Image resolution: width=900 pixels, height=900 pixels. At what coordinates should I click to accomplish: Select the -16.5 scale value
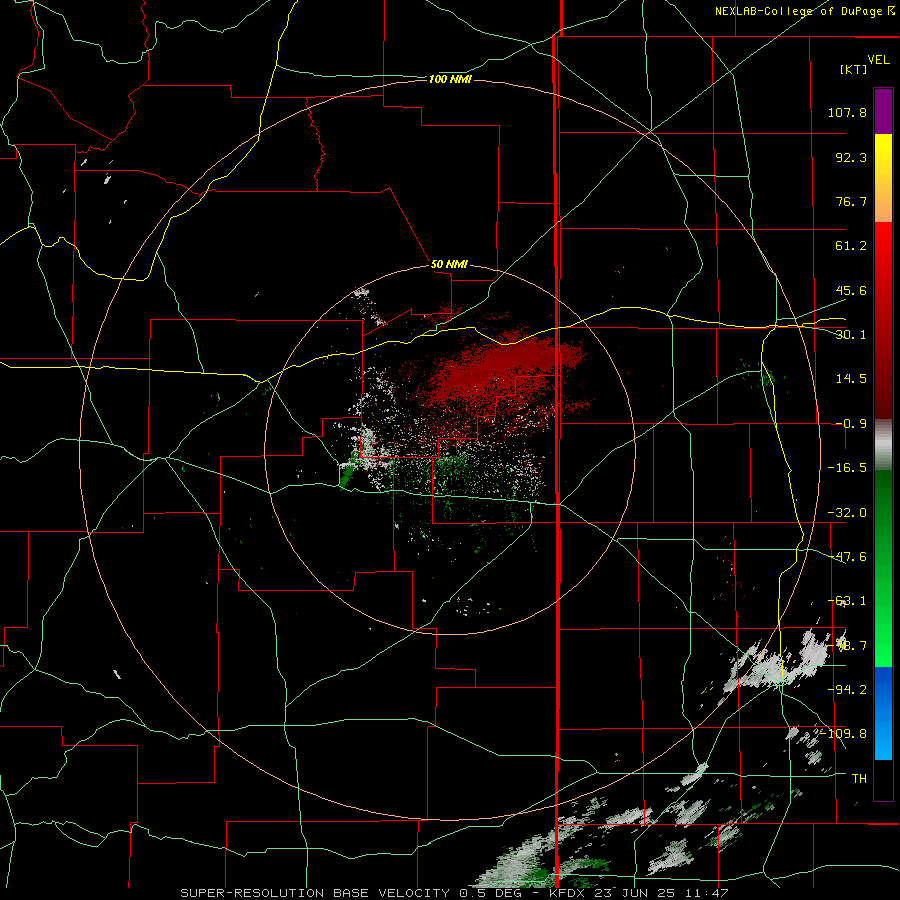847,468
